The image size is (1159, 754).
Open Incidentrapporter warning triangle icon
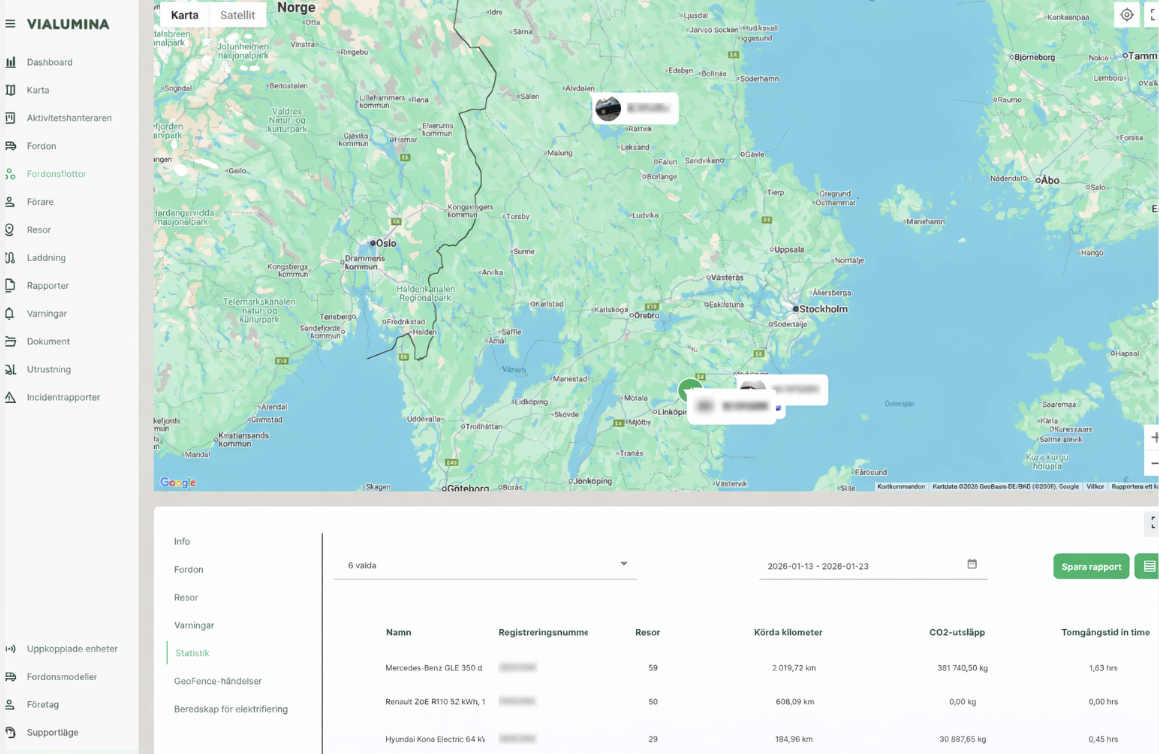pos(11,398)
